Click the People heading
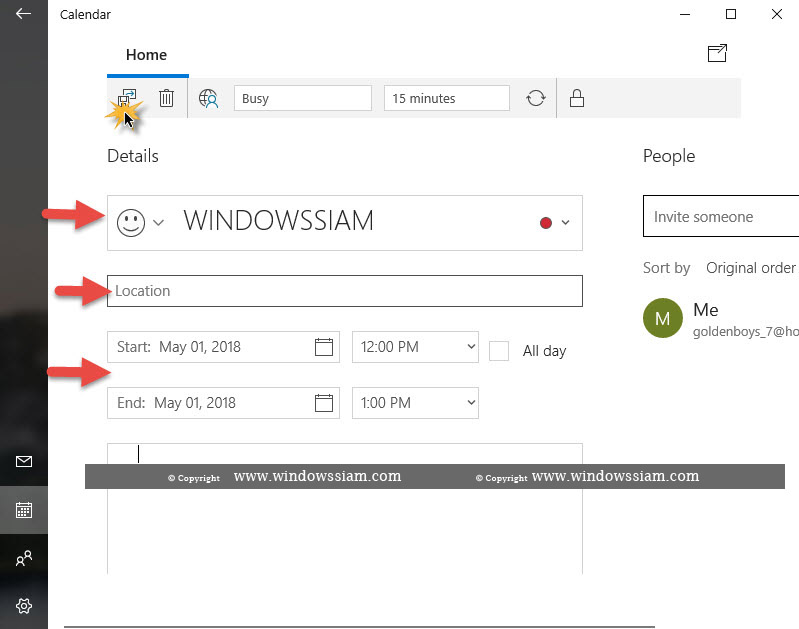Viewport: 799px width, 629px height. point(669,156)
